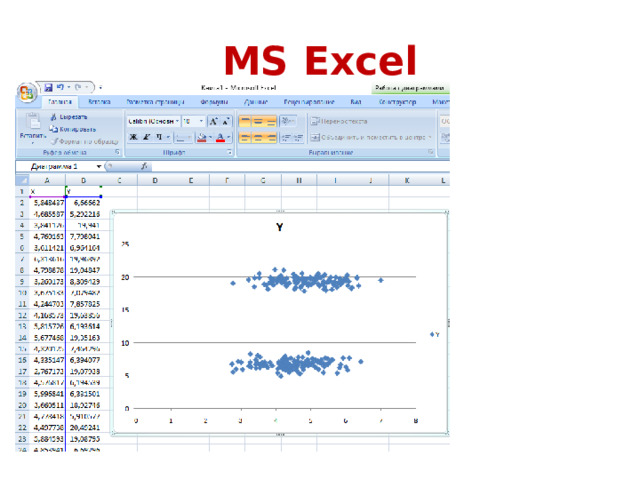Redo the last undone action

click(x=78, y=87)
